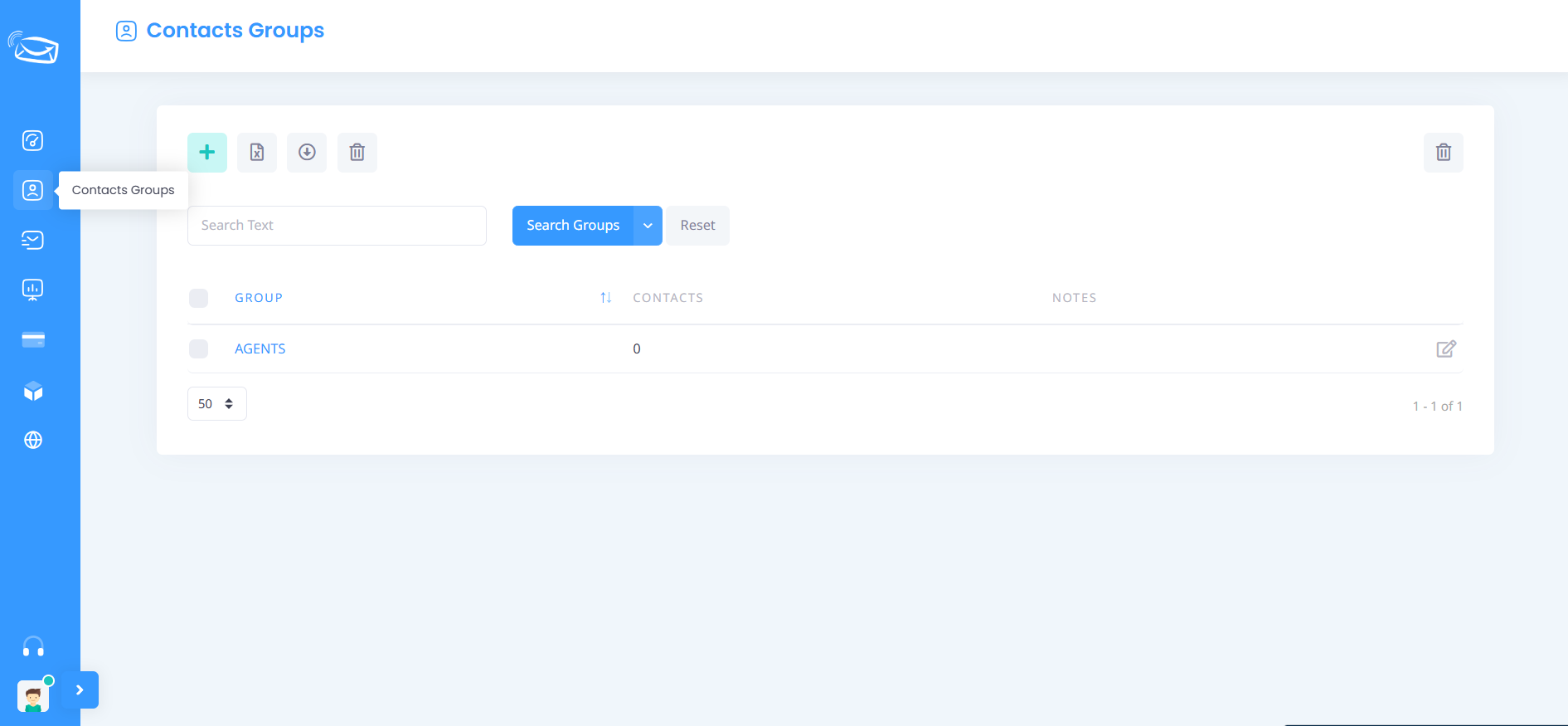
Task: Focus the Search Text input field
Action: click(337, 226)
